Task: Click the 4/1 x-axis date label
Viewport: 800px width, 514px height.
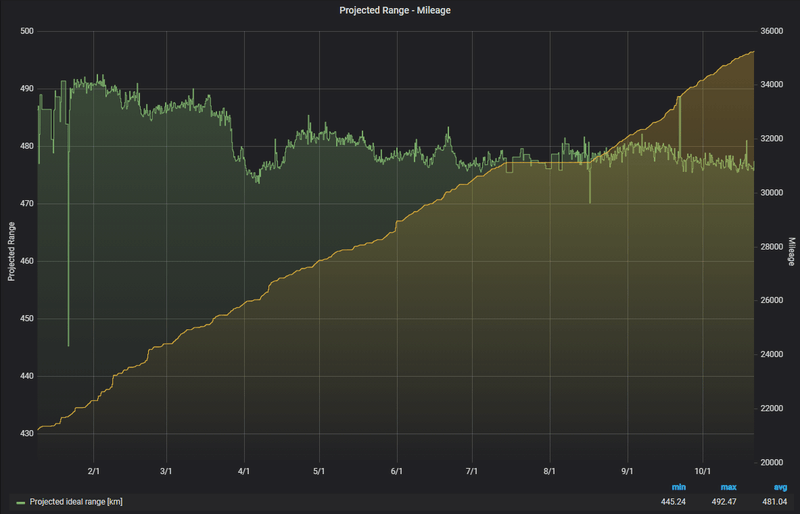Action: click(x=244, y=471)
